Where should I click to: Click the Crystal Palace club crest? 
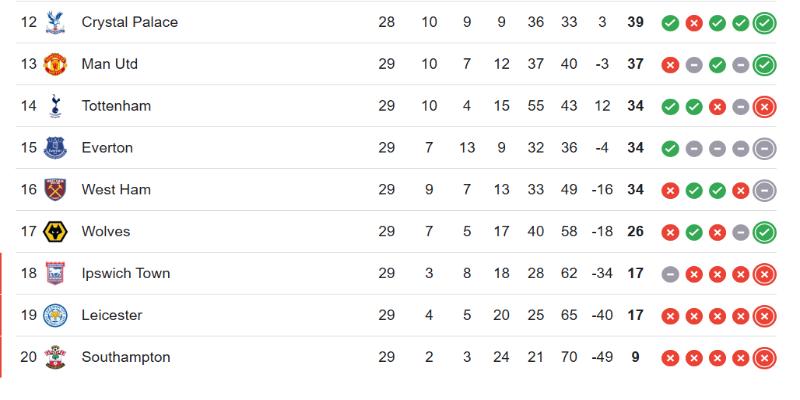55,22
